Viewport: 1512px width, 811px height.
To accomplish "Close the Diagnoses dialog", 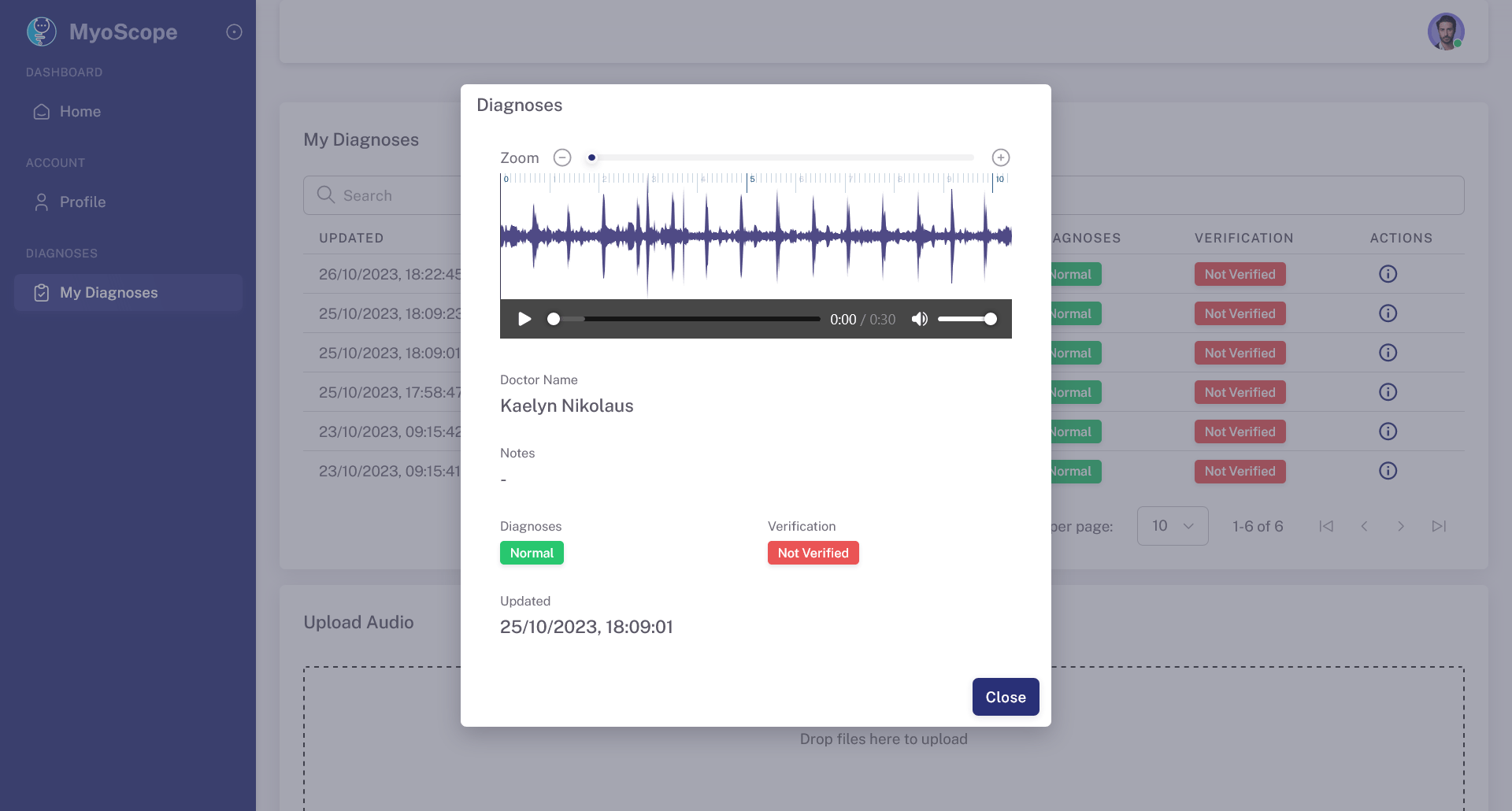I will [1006, 697].
